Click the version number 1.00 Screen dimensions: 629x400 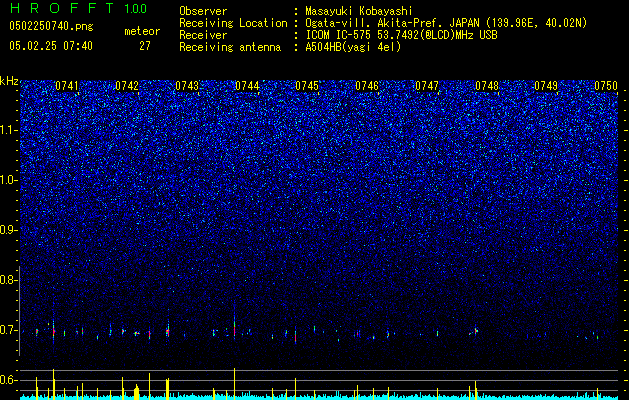pyautogui.click(x=136, y=8)
